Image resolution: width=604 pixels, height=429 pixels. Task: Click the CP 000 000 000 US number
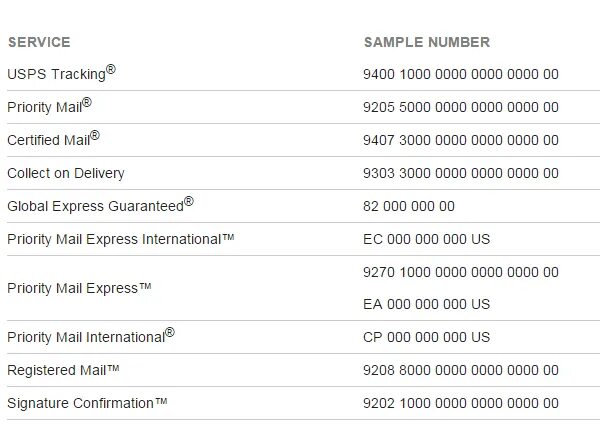tap(426, 337)
